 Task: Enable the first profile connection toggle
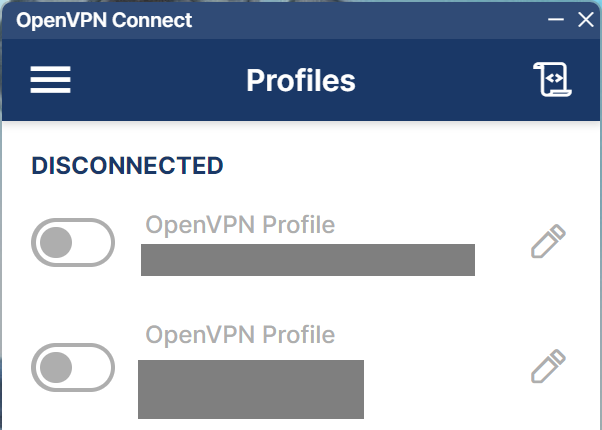pyautogui.click(x=73, y=242)
